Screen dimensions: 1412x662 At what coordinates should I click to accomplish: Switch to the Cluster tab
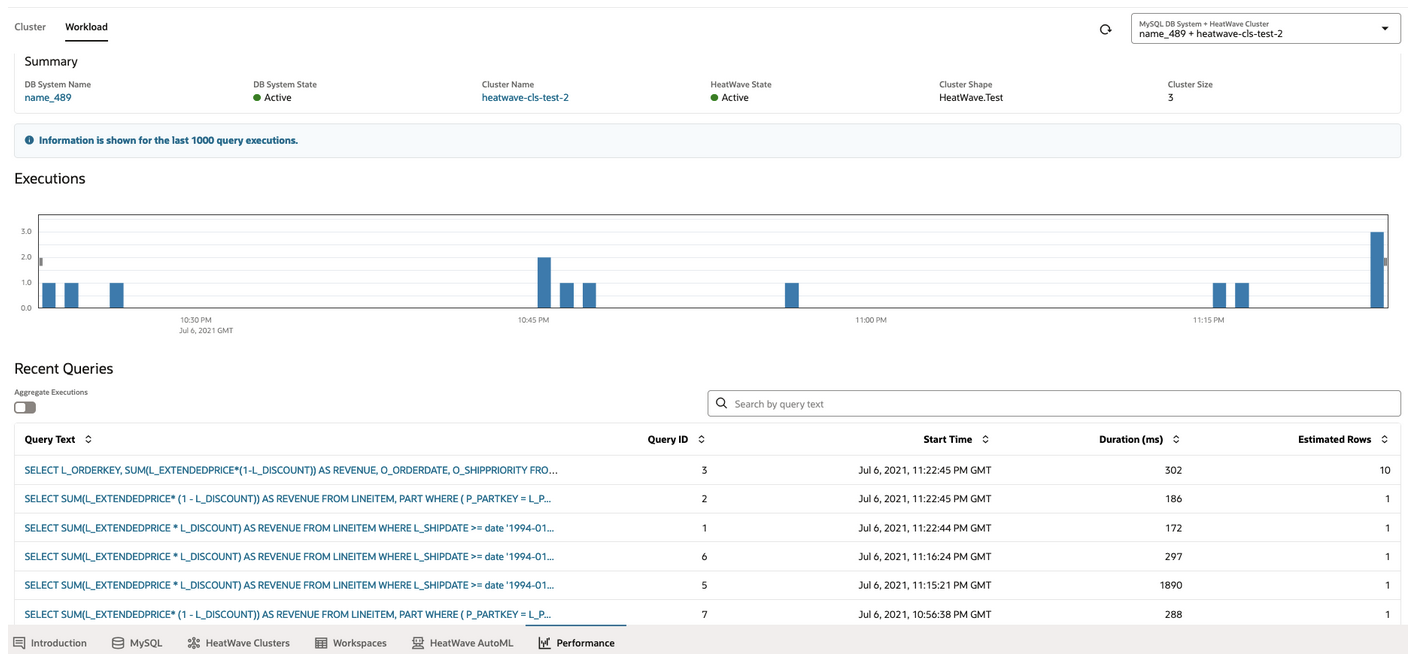pyautogui.click(x=30, y=27)
